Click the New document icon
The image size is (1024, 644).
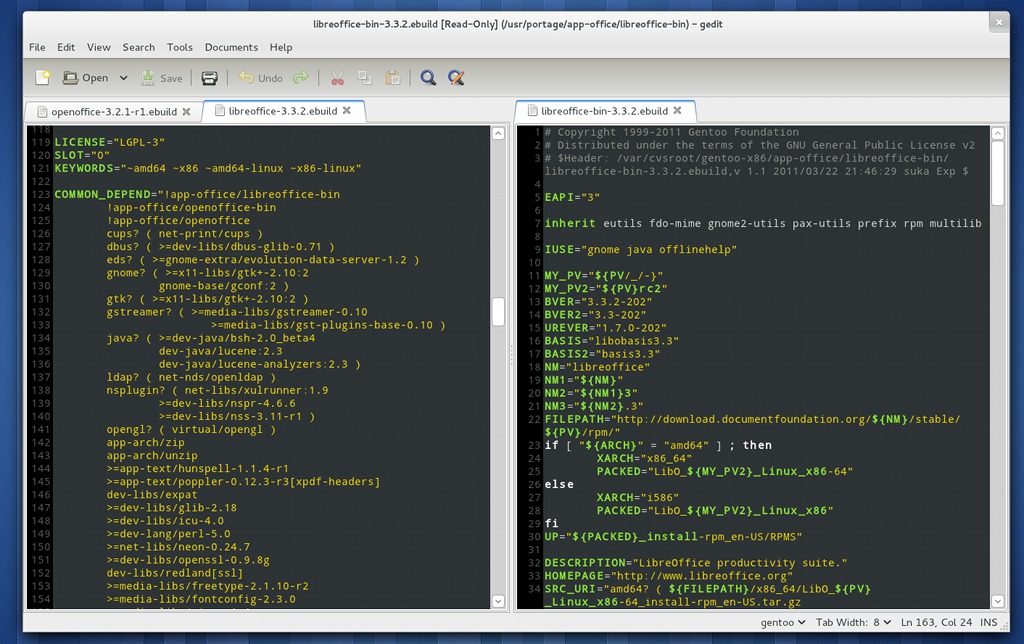pos(43,78)
